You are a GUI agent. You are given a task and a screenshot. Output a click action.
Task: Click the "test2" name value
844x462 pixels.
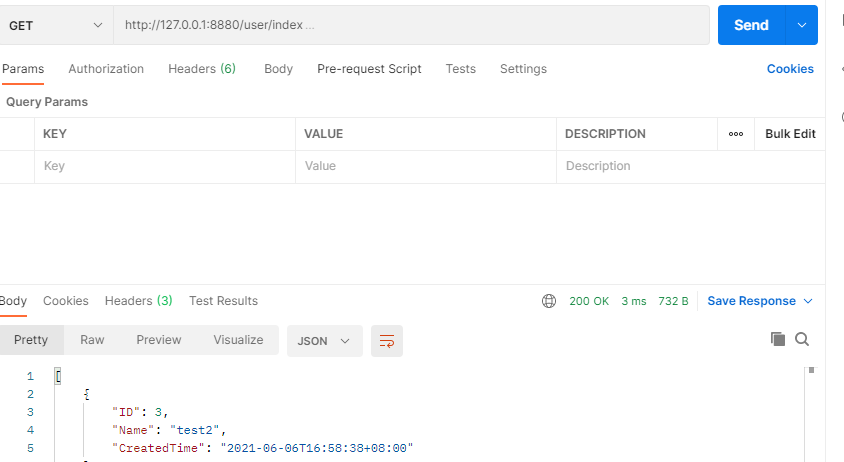pos(195,430)
